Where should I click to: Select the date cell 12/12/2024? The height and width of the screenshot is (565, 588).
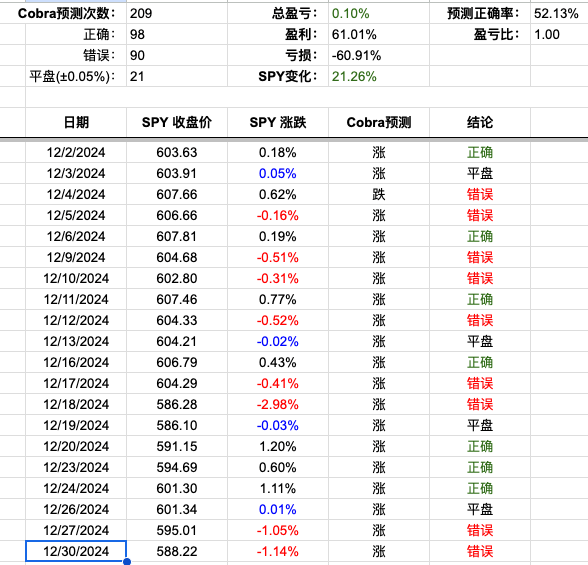pyautogui.click(x=76, y=320)
